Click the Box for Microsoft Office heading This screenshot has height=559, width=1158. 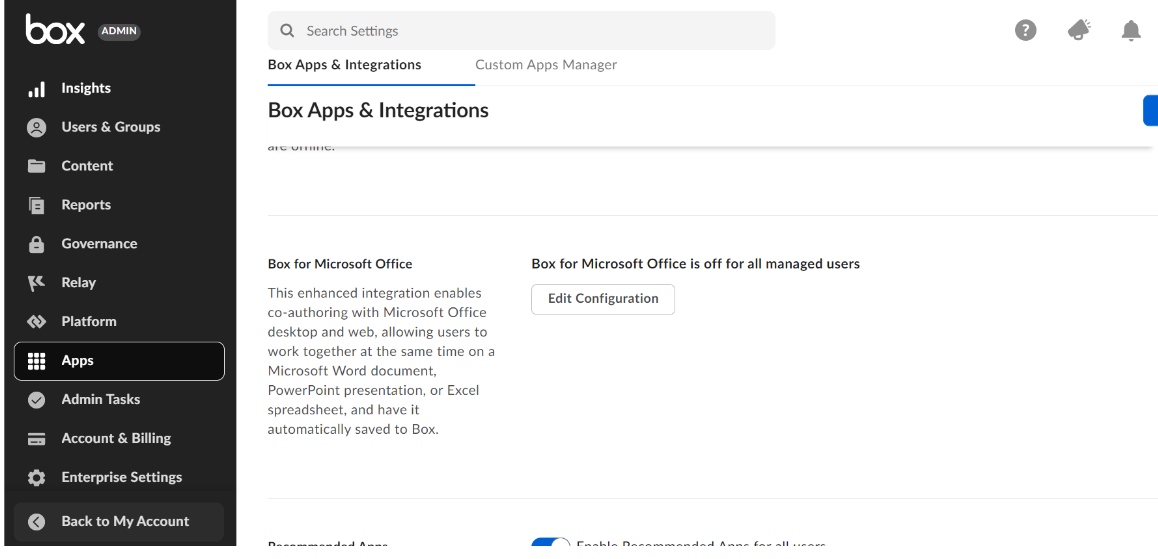tap(340, 264)
